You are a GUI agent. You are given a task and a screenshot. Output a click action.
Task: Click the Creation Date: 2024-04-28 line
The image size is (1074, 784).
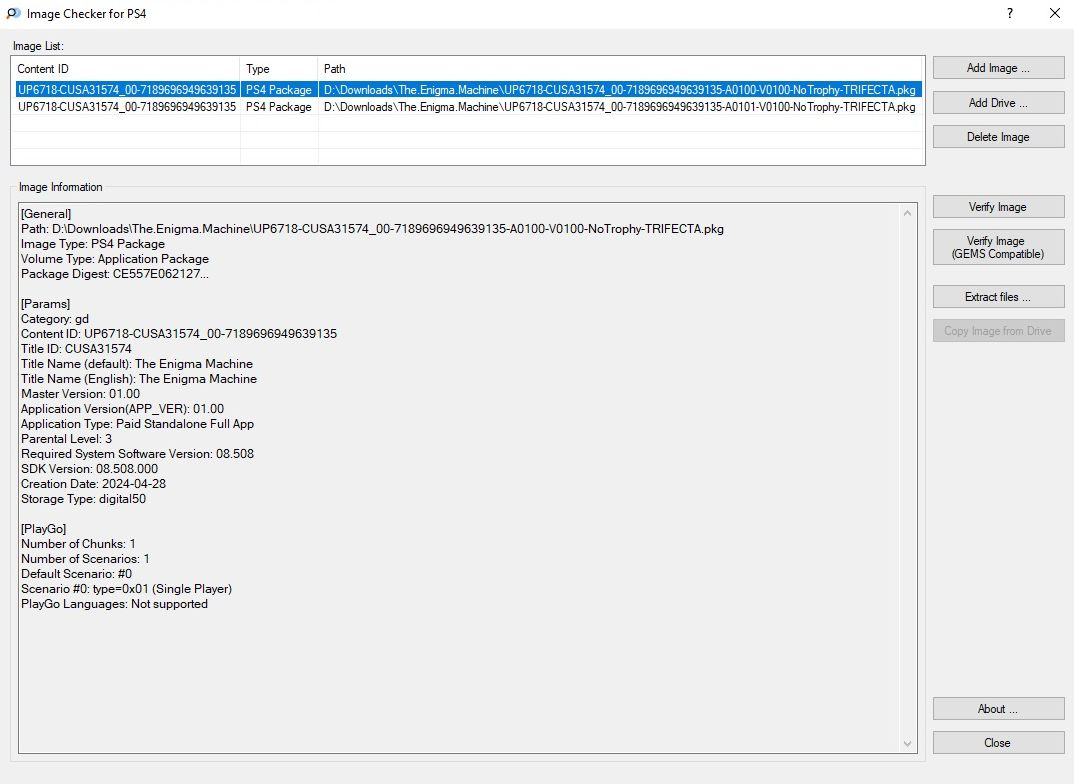pos(93,483)
